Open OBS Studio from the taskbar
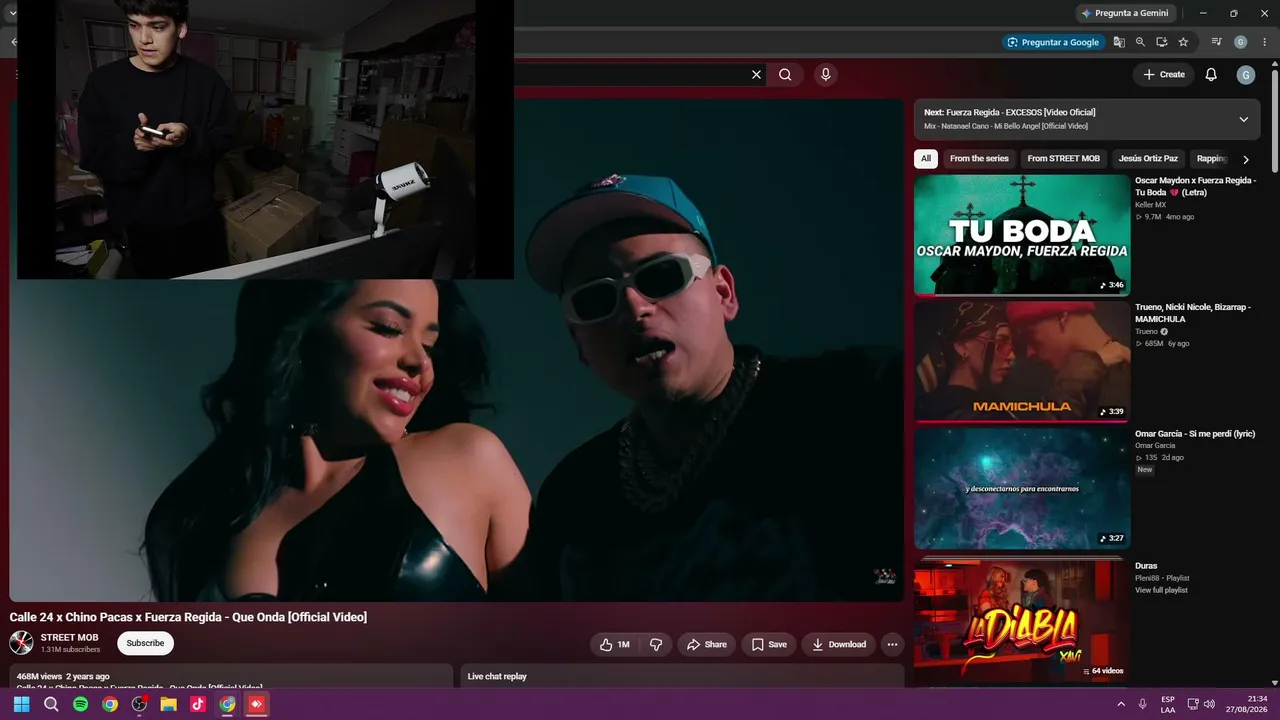The image size is (1280, 720). click(x=139, y=704)
